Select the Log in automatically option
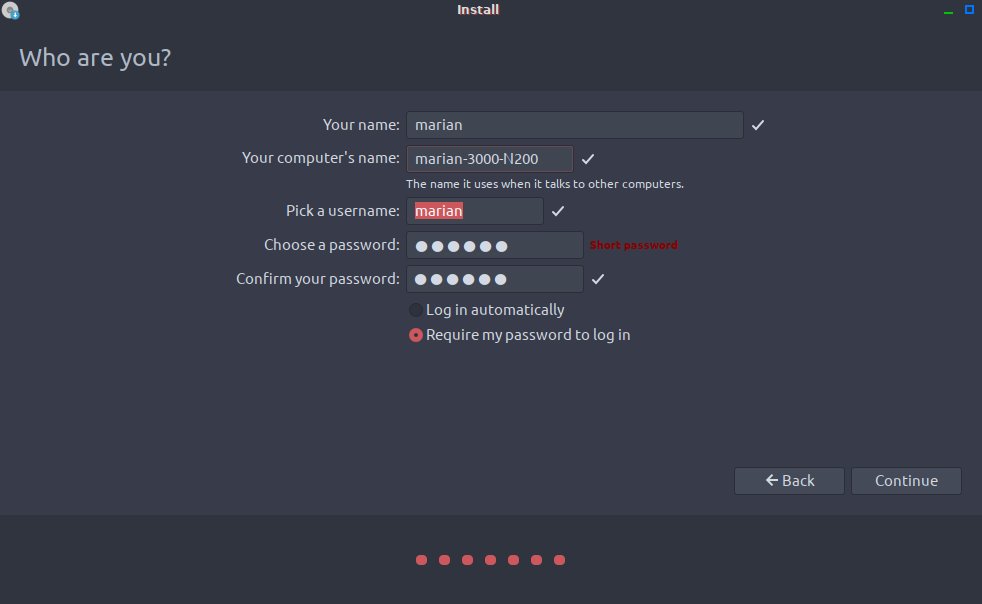 click(416, 310)
